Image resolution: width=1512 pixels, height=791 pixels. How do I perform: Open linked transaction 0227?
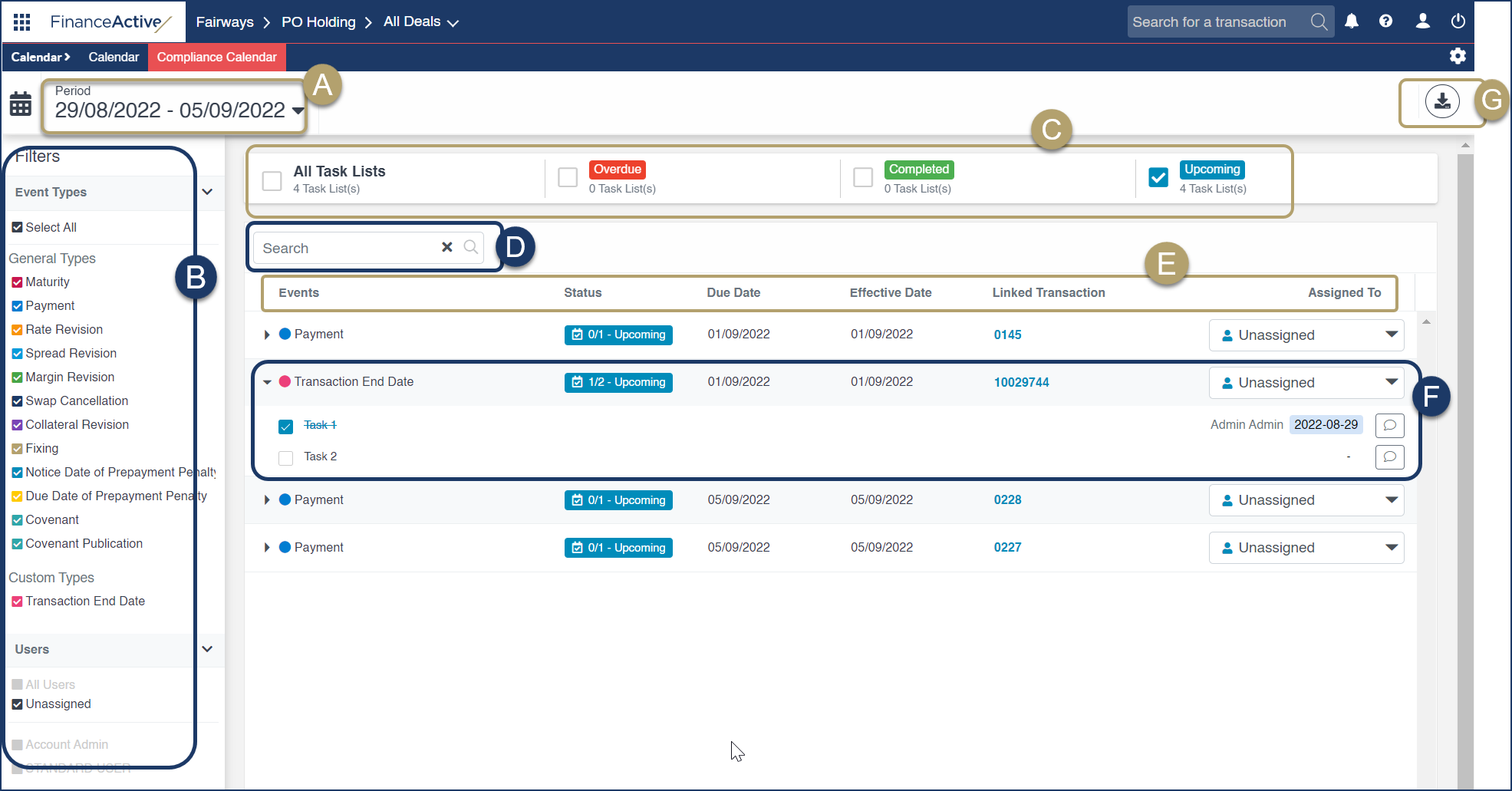click(1007, 548)
